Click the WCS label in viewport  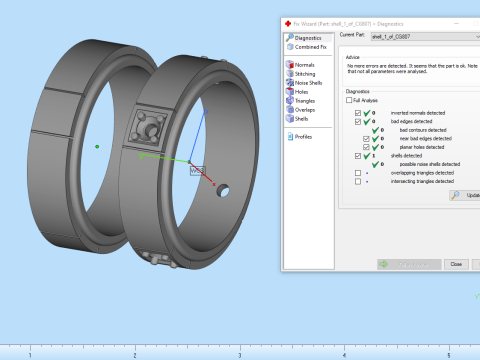tap(197, 171)
